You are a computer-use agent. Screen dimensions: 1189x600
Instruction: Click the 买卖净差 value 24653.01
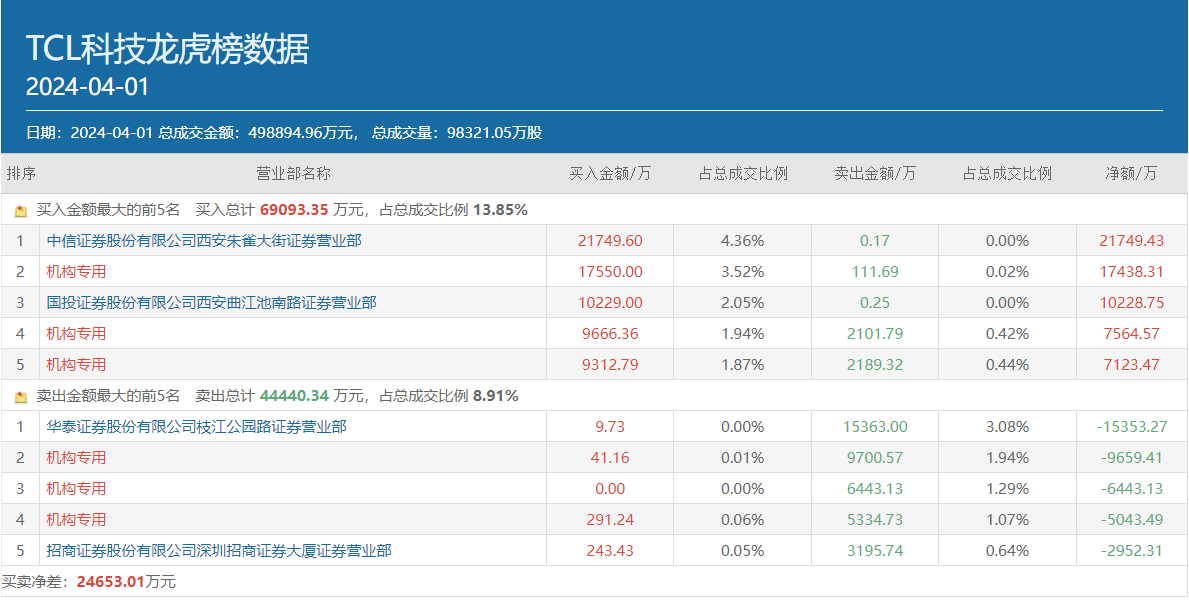111,582
